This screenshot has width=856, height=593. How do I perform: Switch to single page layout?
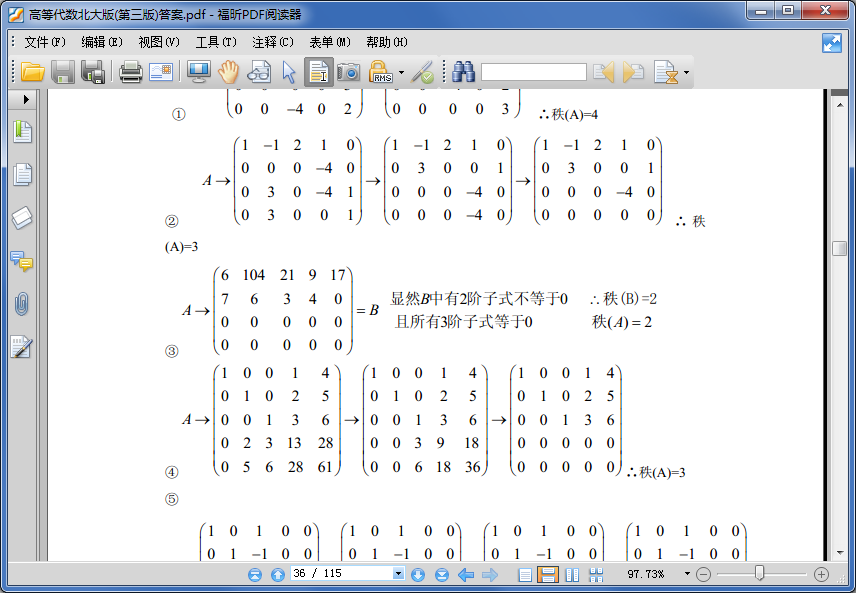pos(525,574)
